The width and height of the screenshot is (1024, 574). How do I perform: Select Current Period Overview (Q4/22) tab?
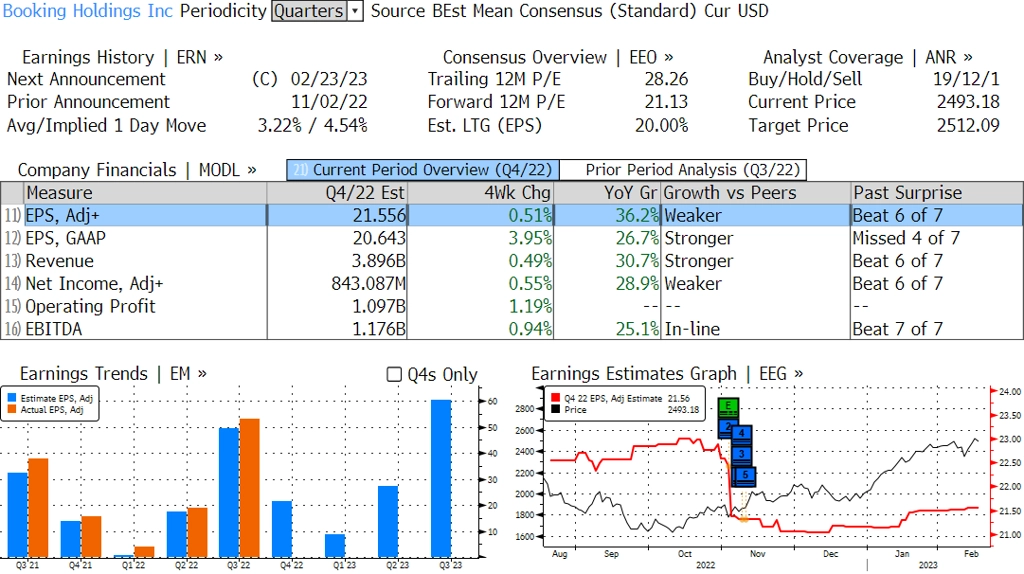pyautogui.click(x=423, y=170)
